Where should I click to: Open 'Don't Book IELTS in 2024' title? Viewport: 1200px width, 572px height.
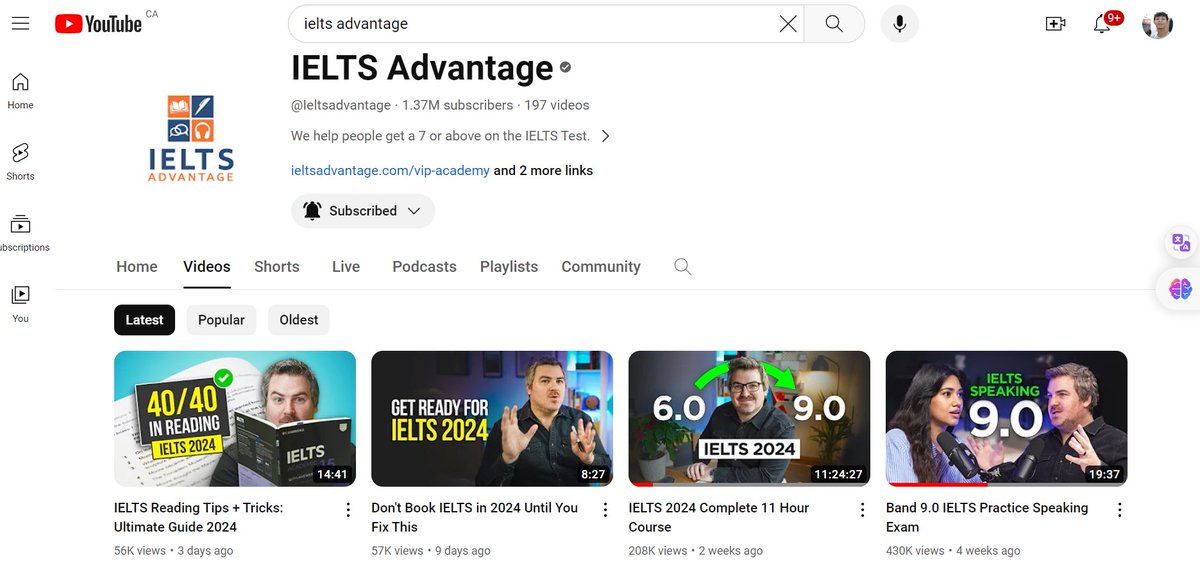(474, 517)
